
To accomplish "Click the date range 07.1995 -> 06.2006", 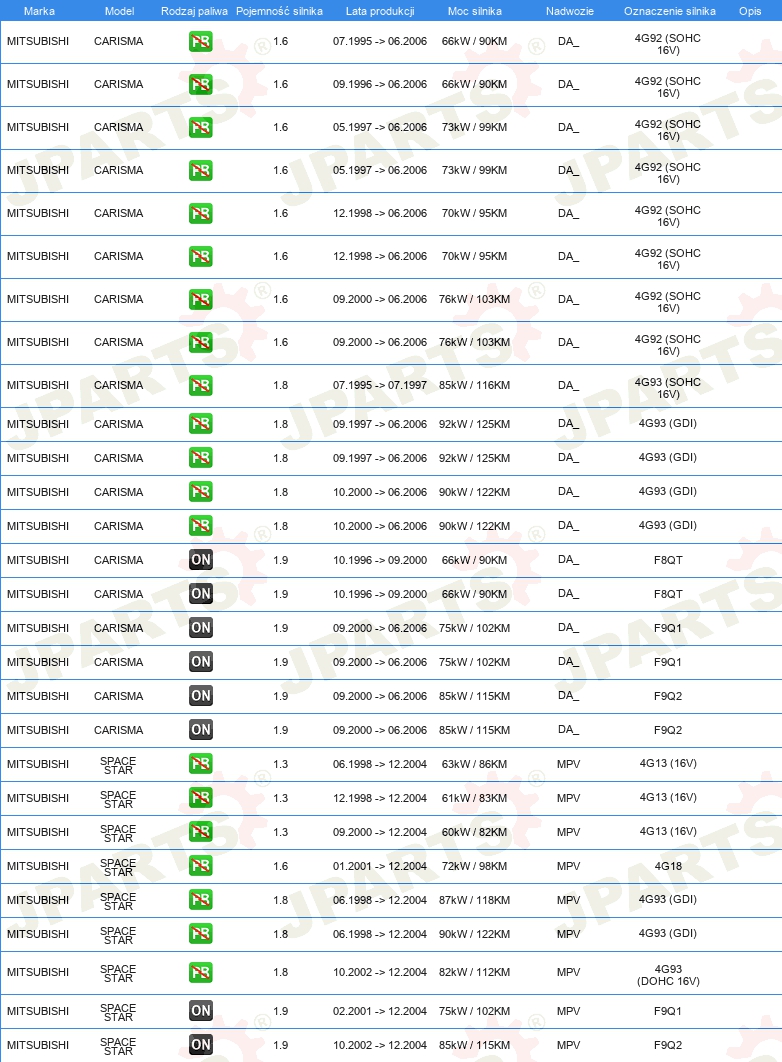I will coord(380,41).
